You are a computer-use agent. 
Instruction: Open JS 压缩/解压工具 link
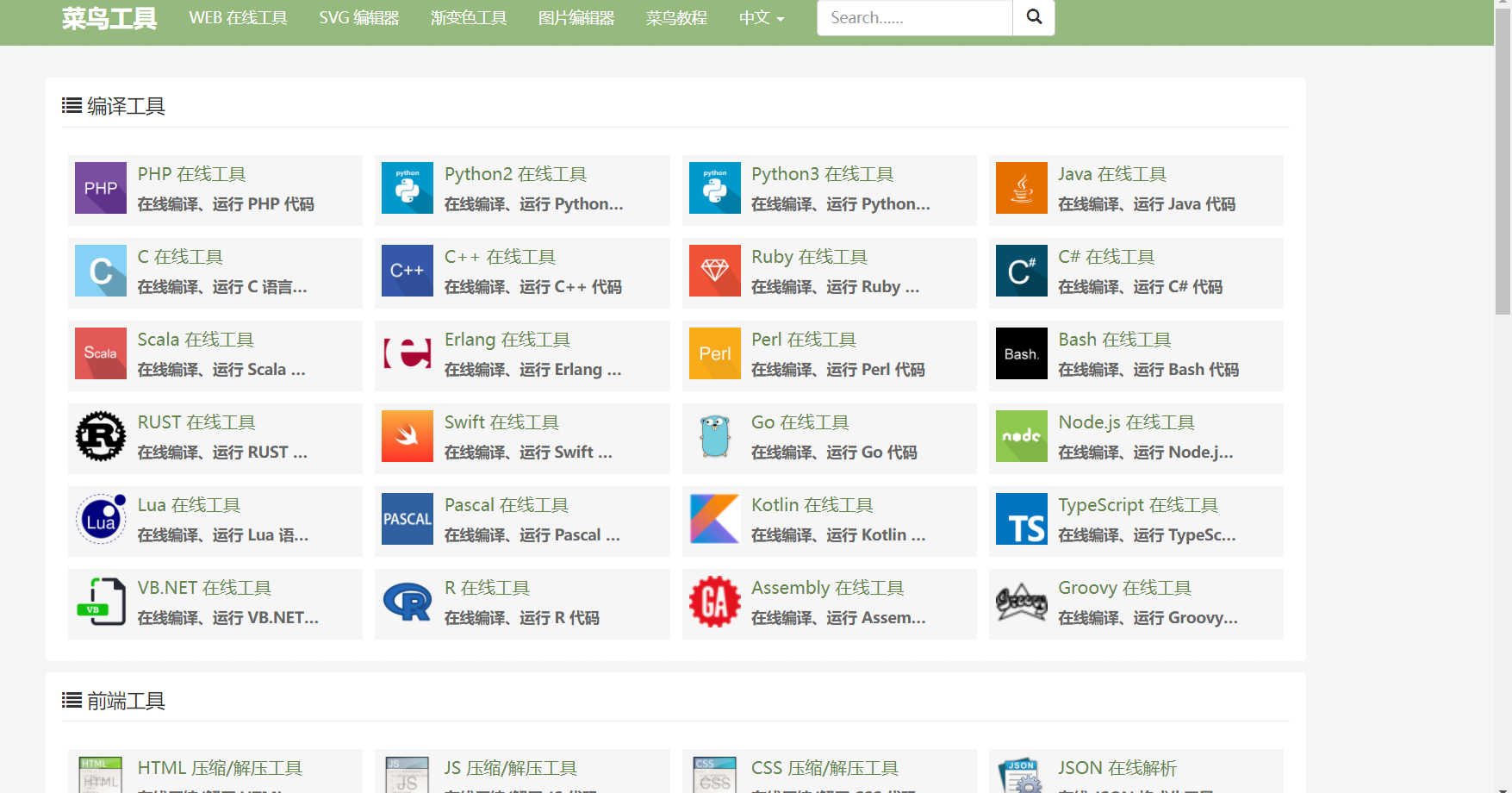(511, 768)
